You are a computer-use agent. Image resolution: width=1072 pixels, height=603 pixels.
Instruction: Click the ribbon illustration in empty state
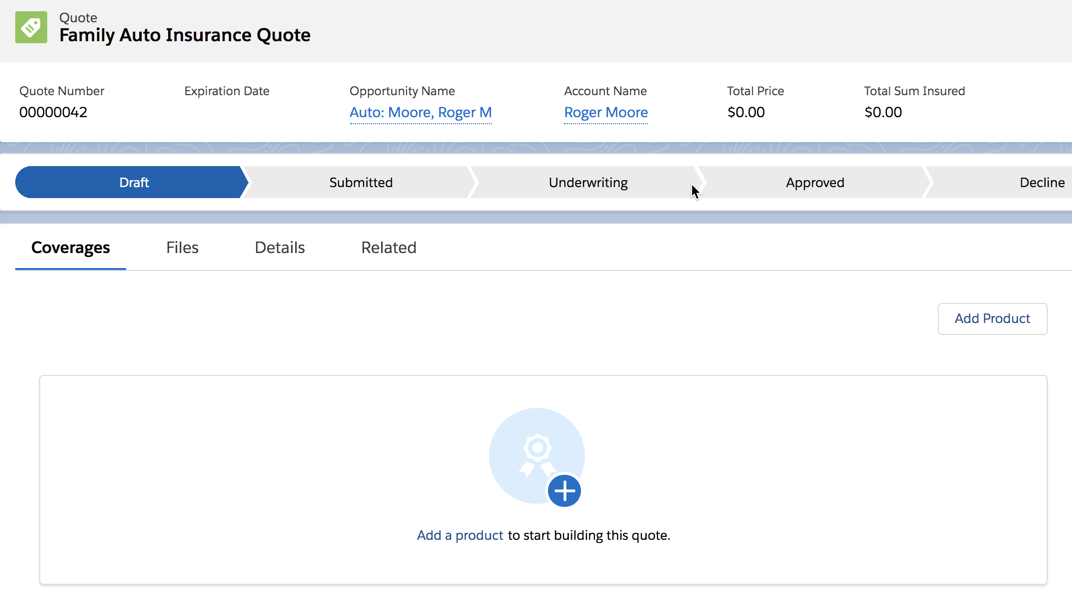[537, 455]
